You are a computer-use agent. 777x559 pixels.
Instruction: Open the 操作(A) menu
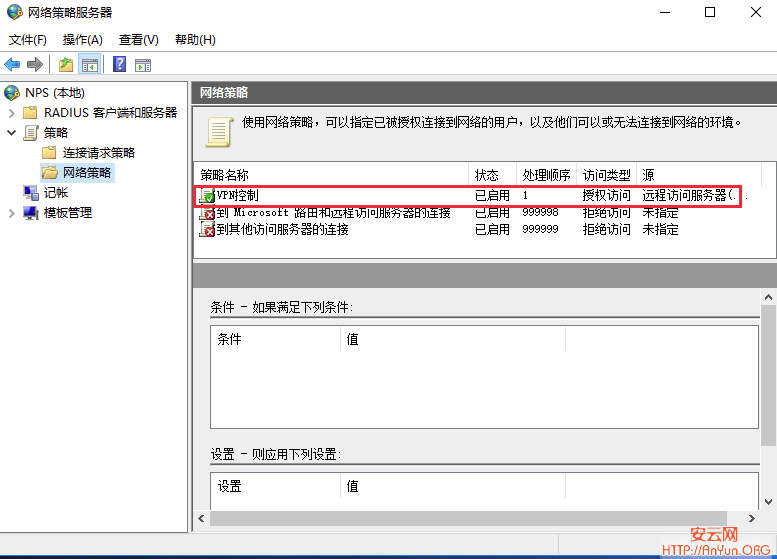(82, 40)
